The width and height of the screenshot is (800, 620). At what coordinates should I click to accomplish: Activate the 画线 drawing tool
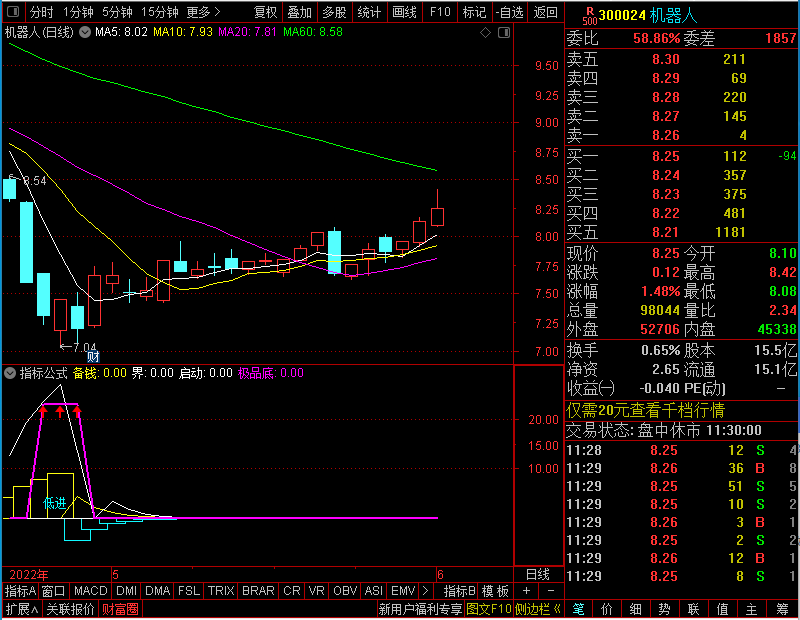pos(405,12)
